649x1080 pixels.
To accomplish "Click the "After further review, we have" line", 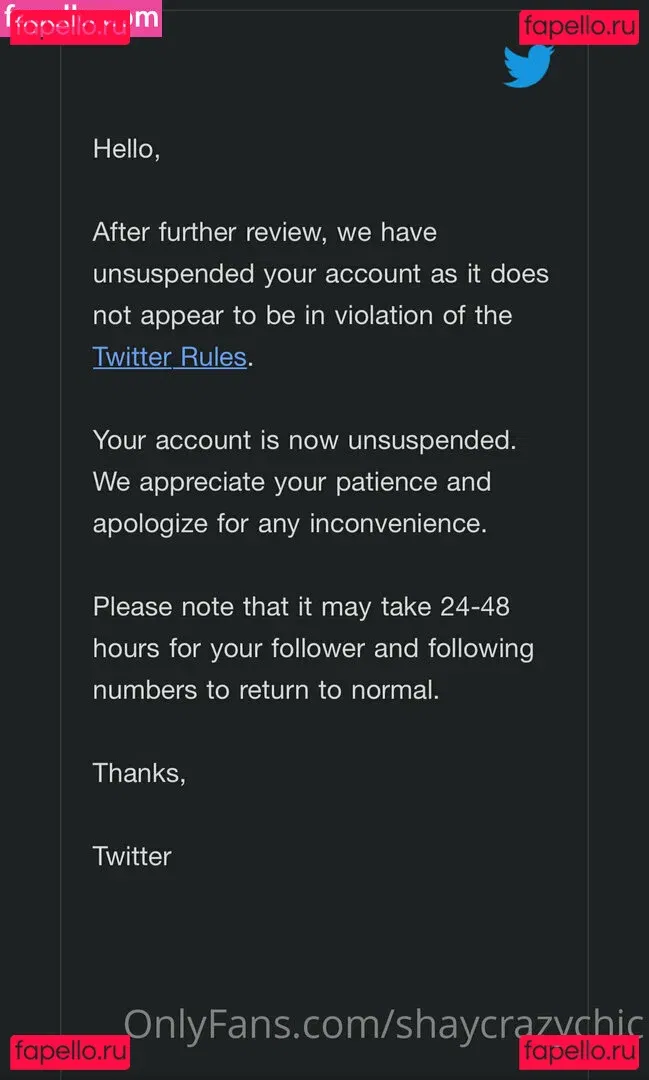I will pyautogui.click(x=264, y=232).
